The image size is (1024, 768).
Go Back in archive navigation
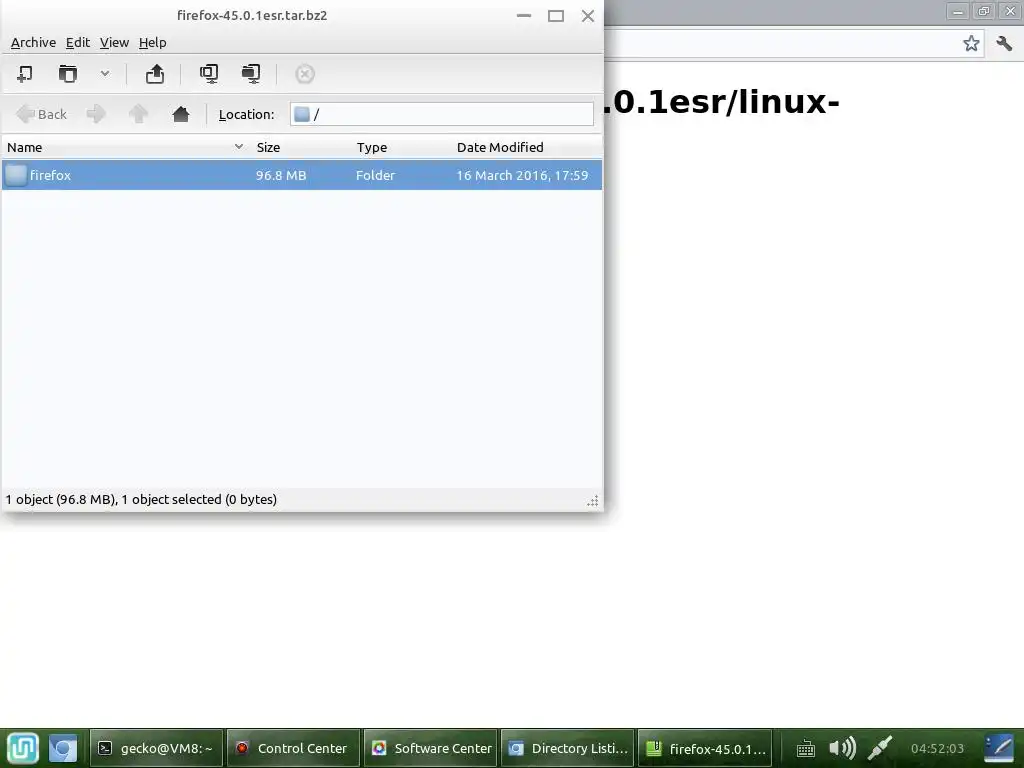point(41,114)
